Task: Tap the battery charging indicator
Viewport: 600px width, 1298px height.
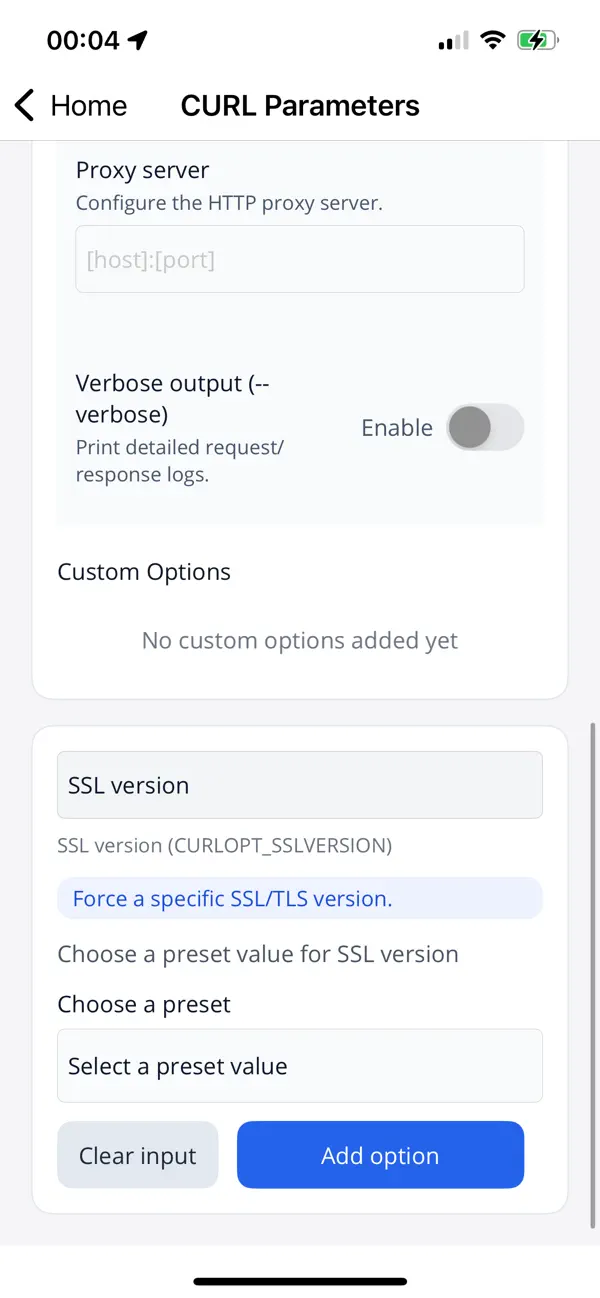Action: [x=537, y=40]
